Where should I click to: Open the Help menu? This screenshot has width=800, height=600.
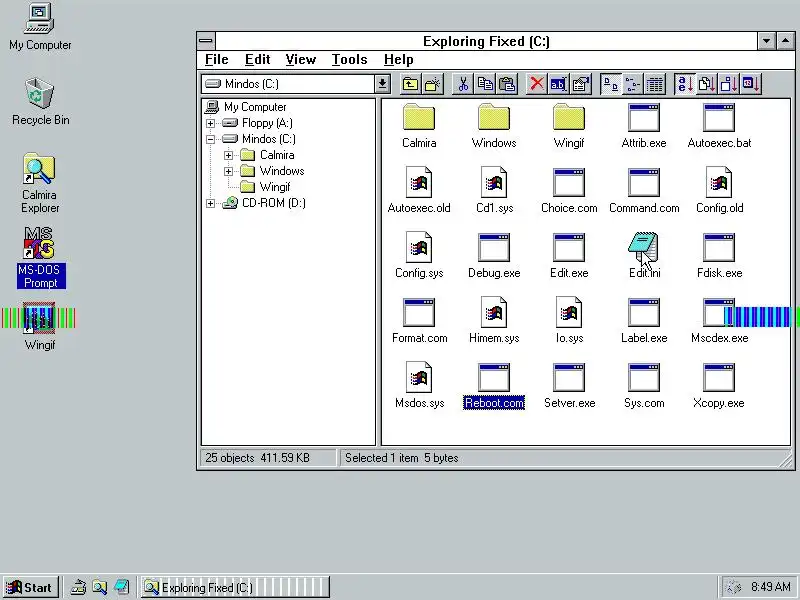[398, 60]
